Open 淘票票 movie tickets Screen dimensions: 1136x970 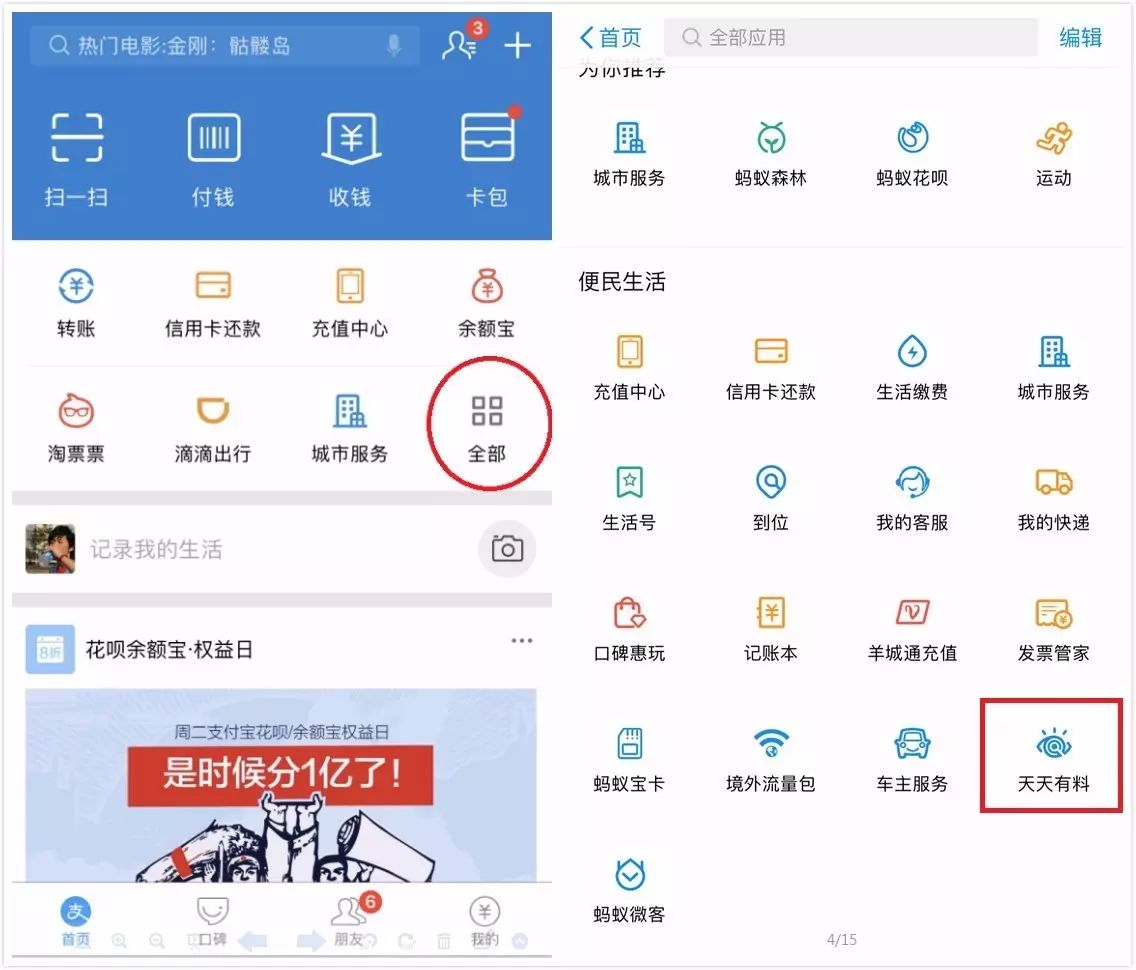tap(76, 428)
